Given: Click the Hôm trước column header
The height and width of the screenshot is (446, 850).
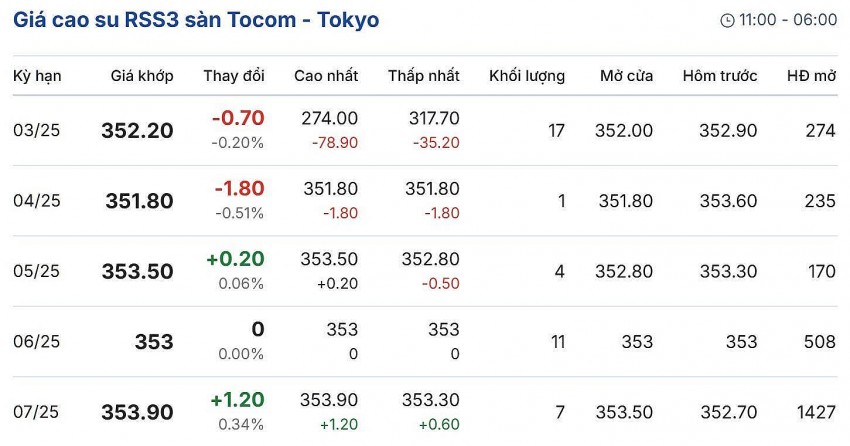Looking at the screenshot, I should click(x=720, y=76).
